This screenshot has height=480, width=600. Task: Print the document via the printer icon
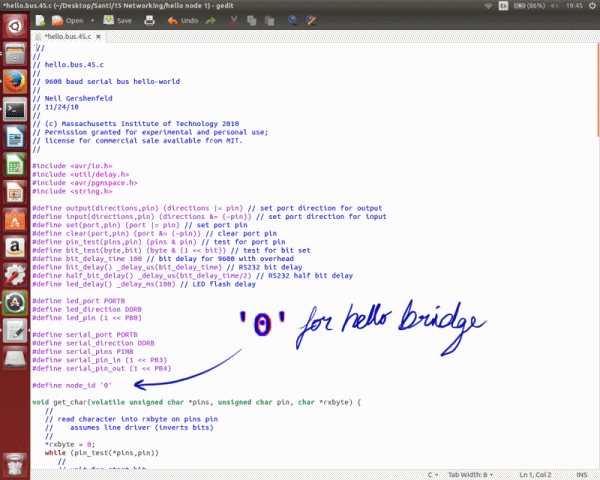pyautogui.click(x=149, y=21)
